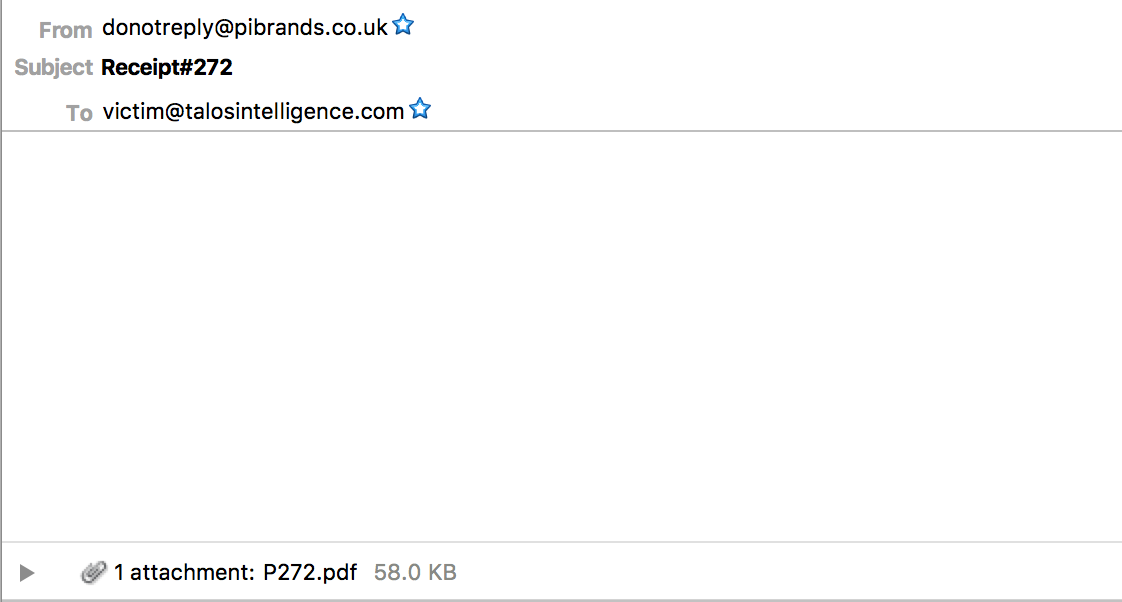Viewport: 1122px width, 602px height.
Task: Expand the attachment list disclosure triangle
Action: 26,573
